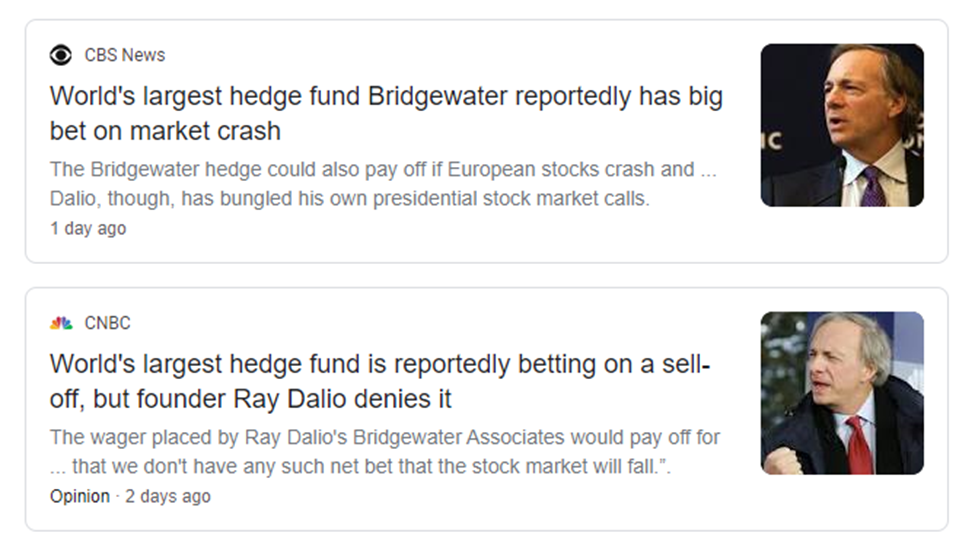Click the "Dalio, though, has bungled" snippet line
Viewport: 975px width, 549px height.
[x=349, y=199]
